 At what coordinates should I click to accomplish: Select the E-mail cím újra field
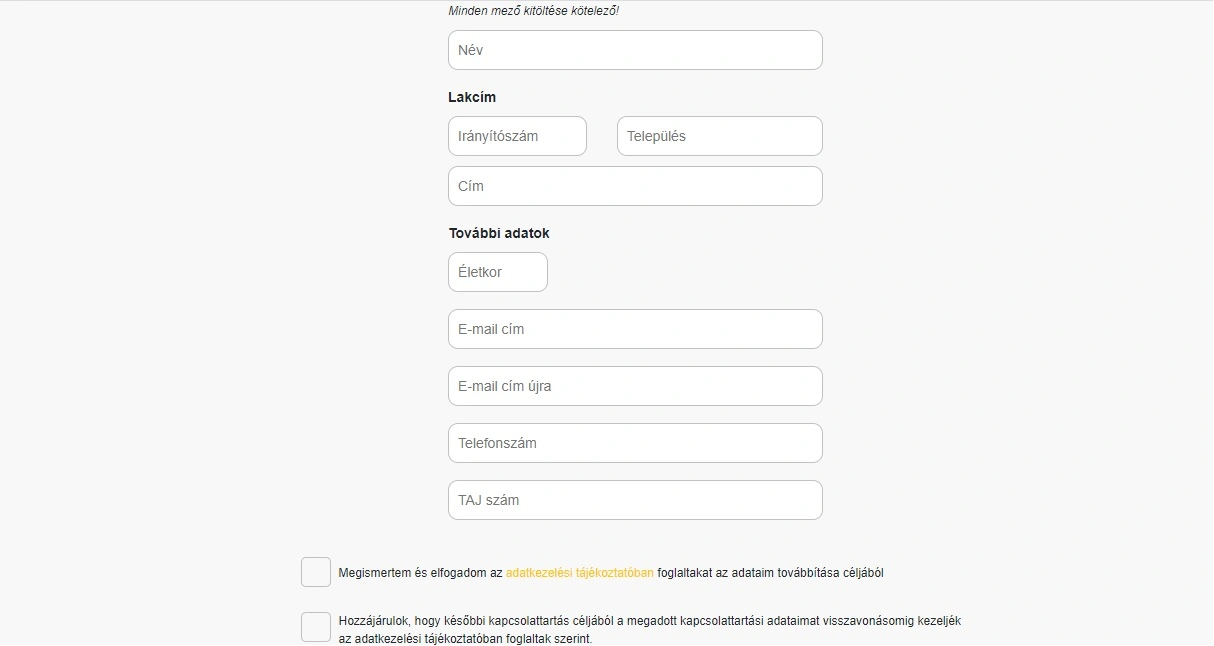click(x=635, y=386)
